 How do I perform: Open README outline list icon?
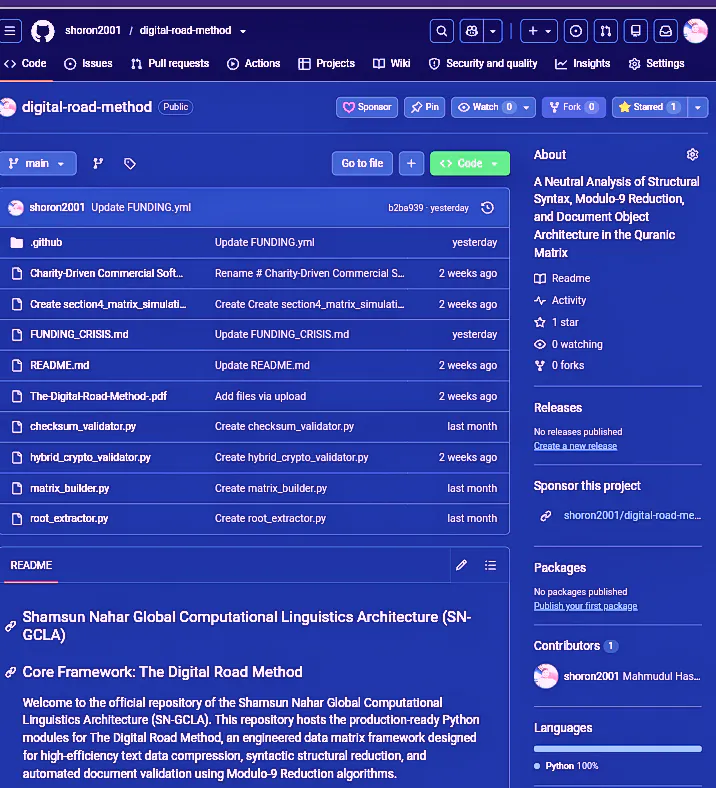coord(490,565)
